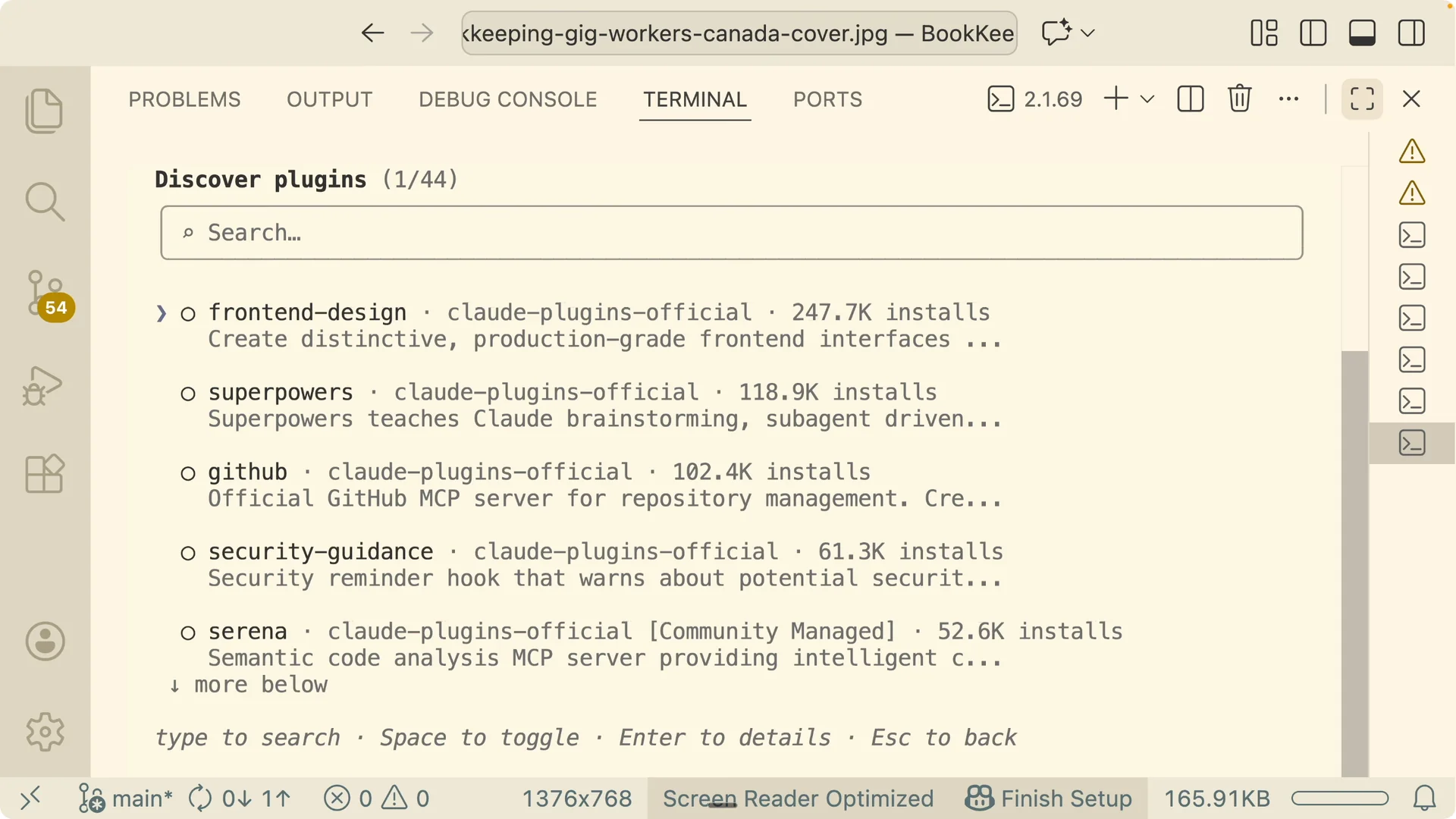The height and width of the screenshot is (819, 1456).
Task: Kill the terminal with trash icon
Action: tap(1240, 99)
